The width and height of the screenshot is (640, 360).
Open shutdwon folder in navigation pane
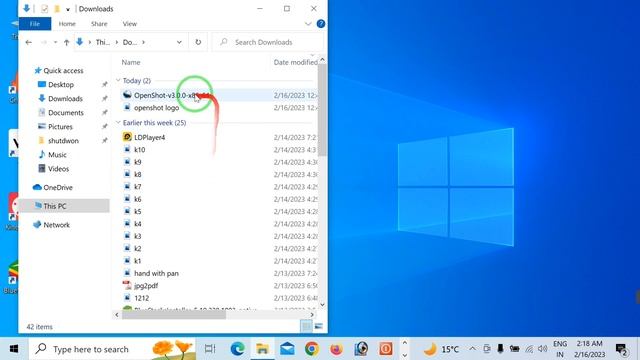point(63,140)
